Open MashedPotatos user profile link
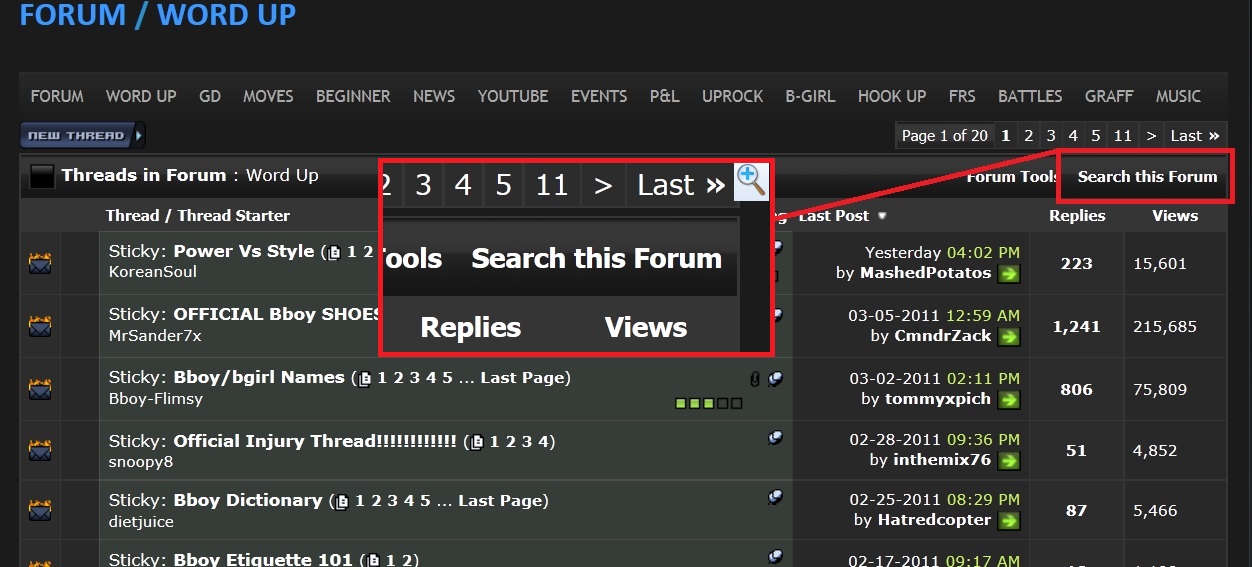The width and height of the screenshot is (1252, 567). coord(925,272)
